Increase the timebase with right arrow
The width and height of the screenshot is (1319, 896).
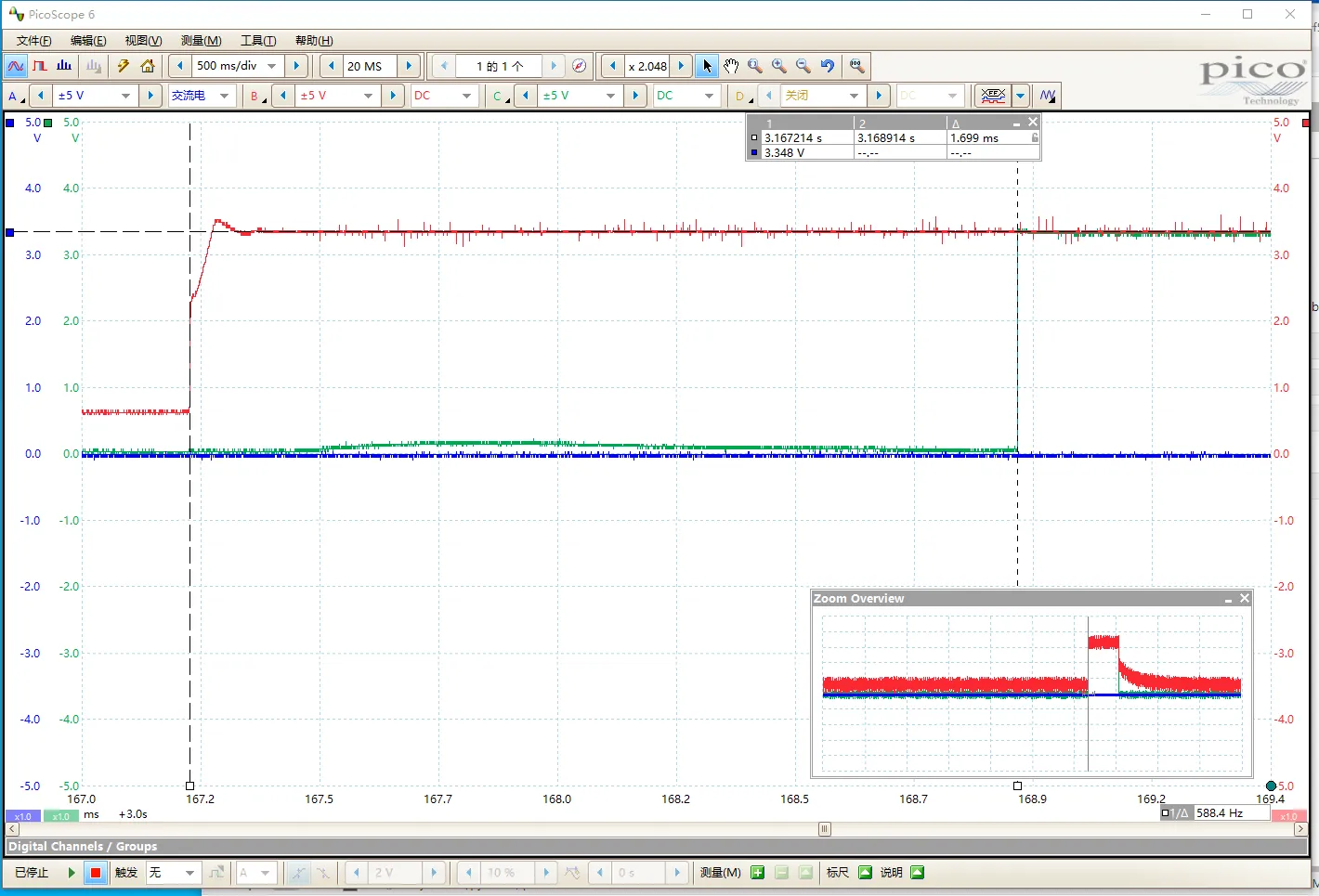click(x=296, y=66)
